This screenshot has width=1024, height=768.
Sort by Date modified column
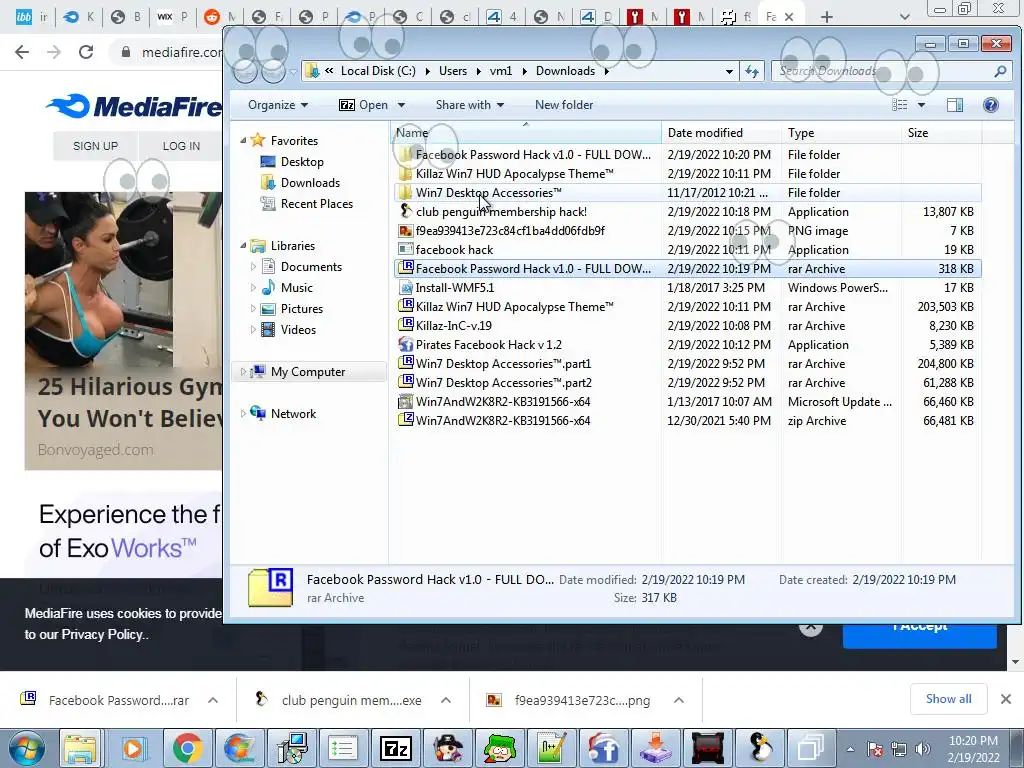tap(722, 133)
